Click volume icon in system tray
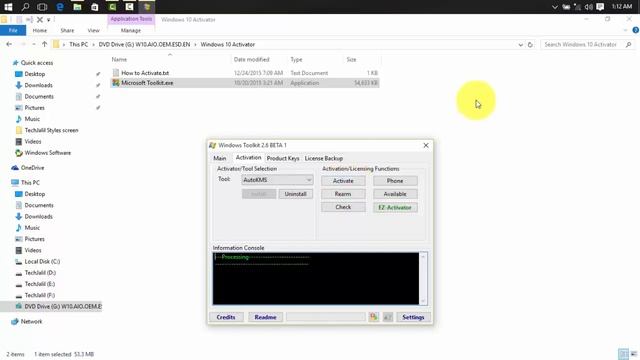The image size is (640, 360). [588, 7]
